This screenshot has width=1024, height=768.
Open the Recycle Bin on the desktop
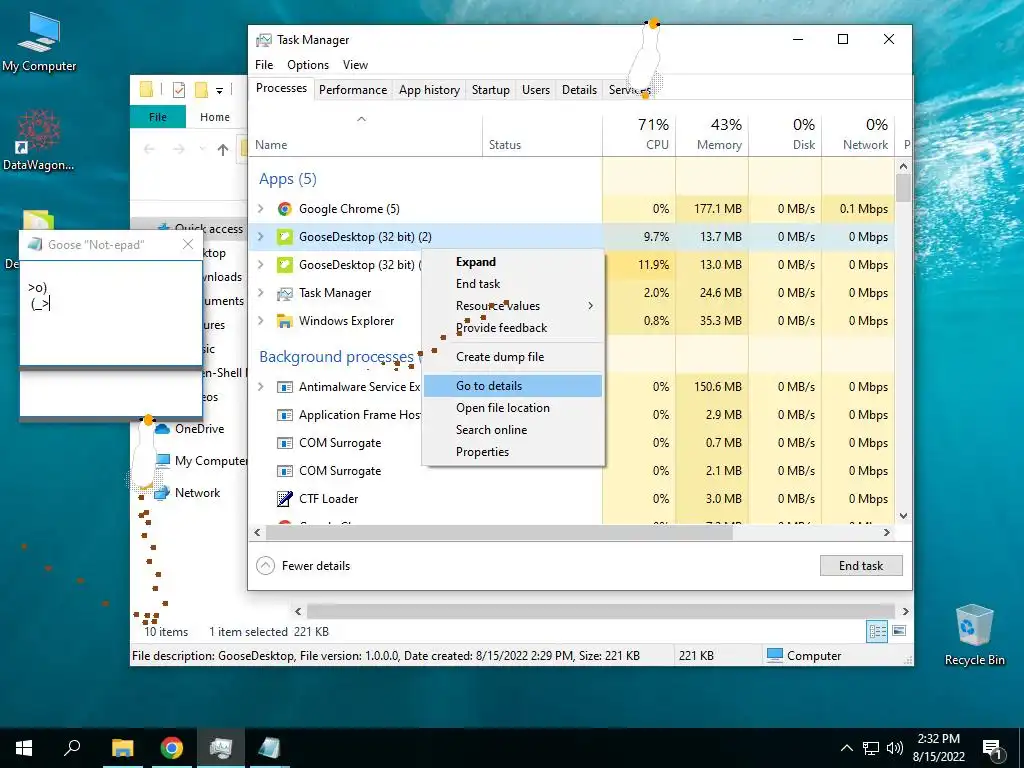click(x=974, y=635)
